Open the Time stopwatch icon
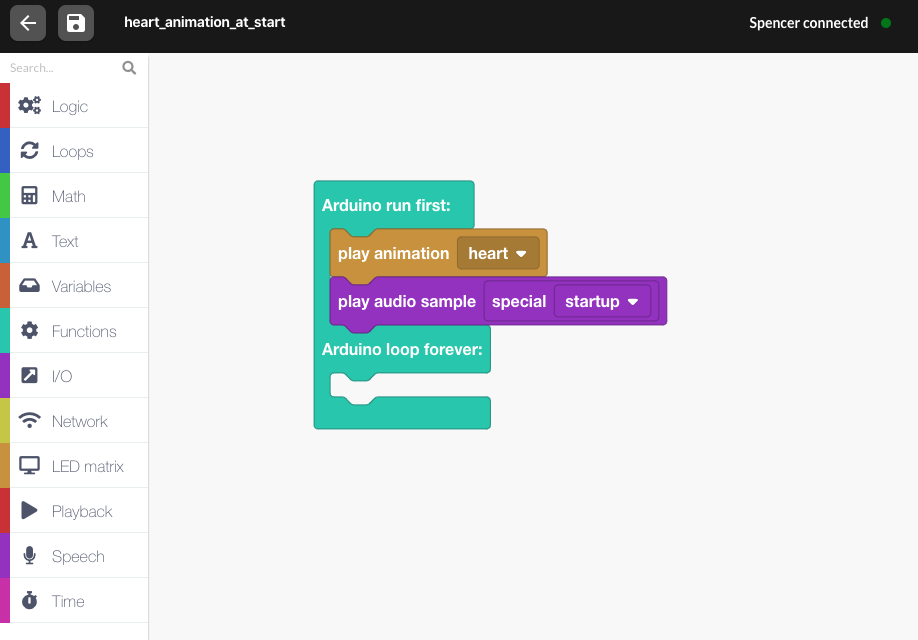The image size is (918, 640). pos(29,600)
